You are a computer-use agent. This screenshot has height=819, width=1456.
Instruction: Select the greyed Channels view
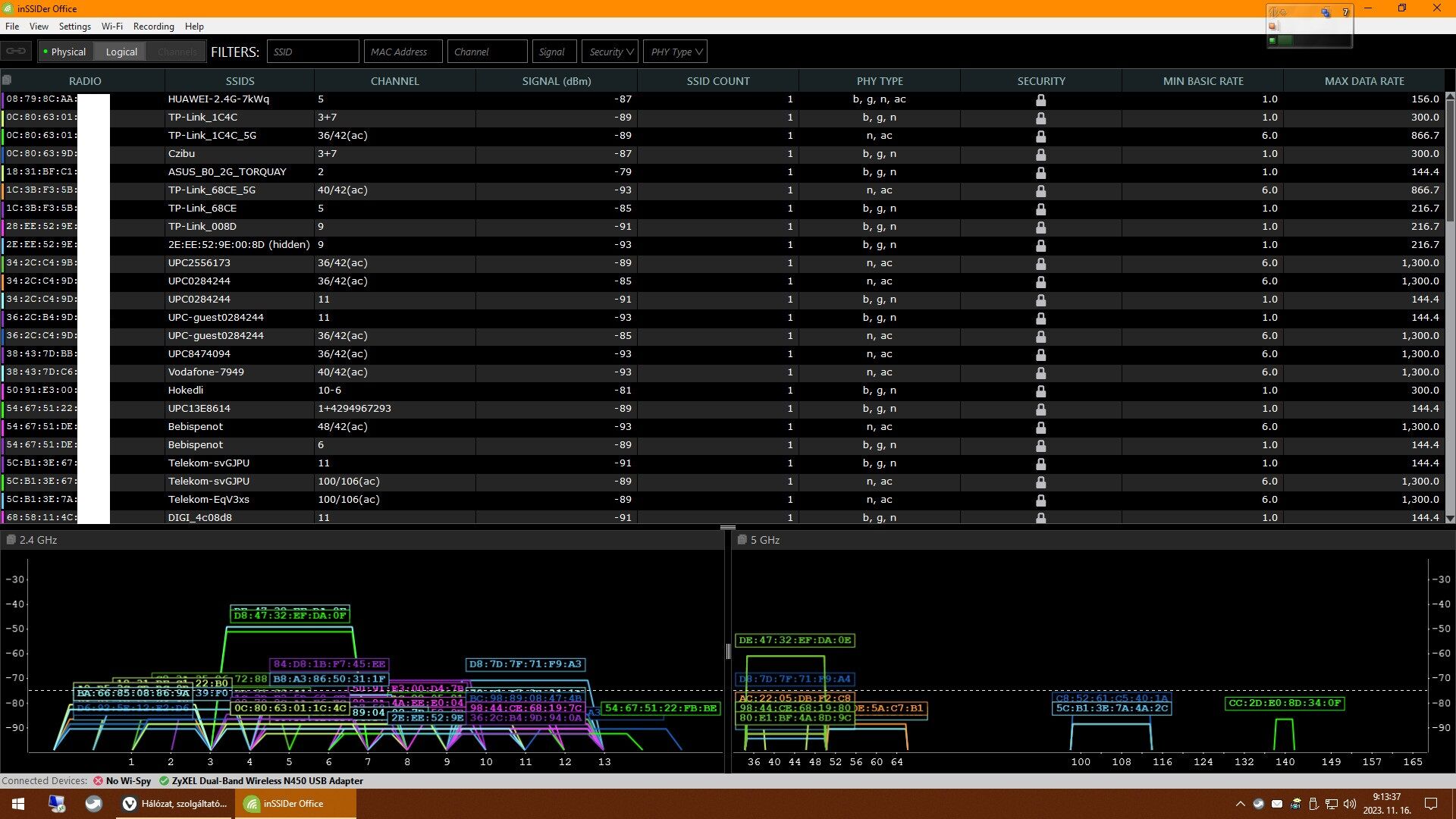point(177,52)
